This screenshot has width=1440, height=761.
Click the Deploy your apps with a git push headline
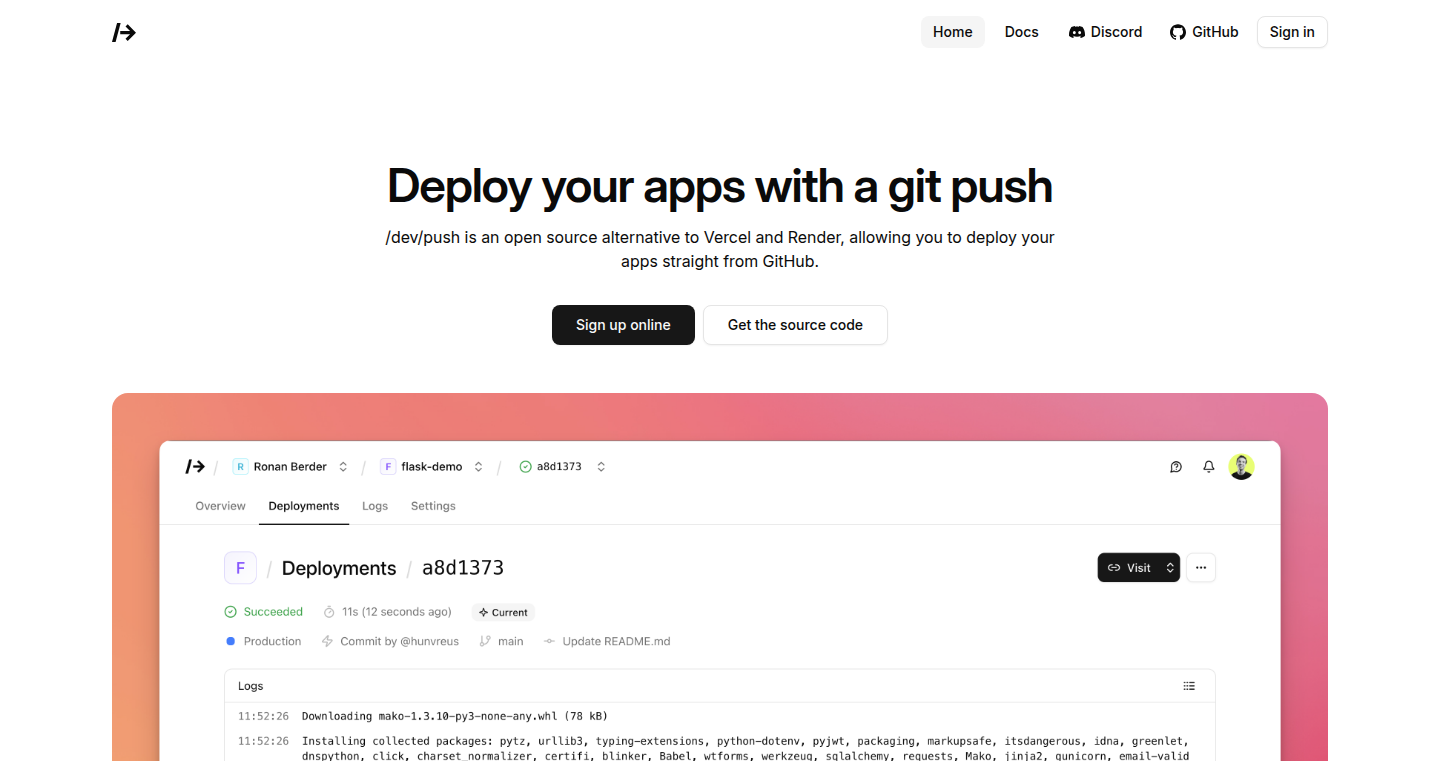tap(720, 186)
